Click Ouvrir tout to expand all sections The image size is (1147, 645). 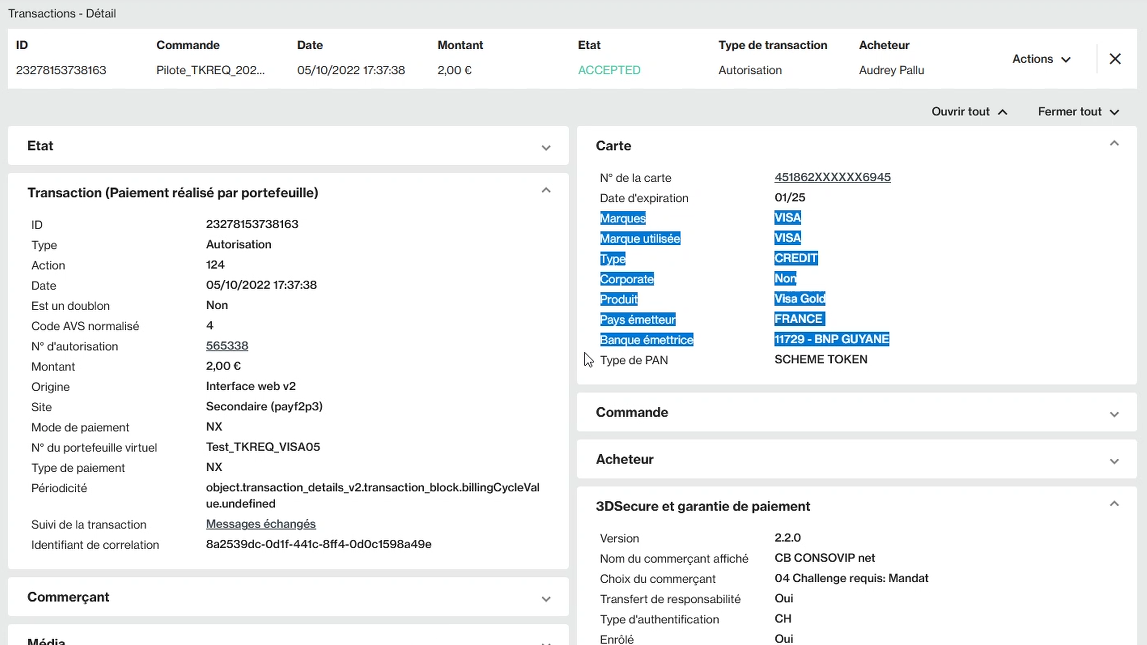[x=969, y=112]
